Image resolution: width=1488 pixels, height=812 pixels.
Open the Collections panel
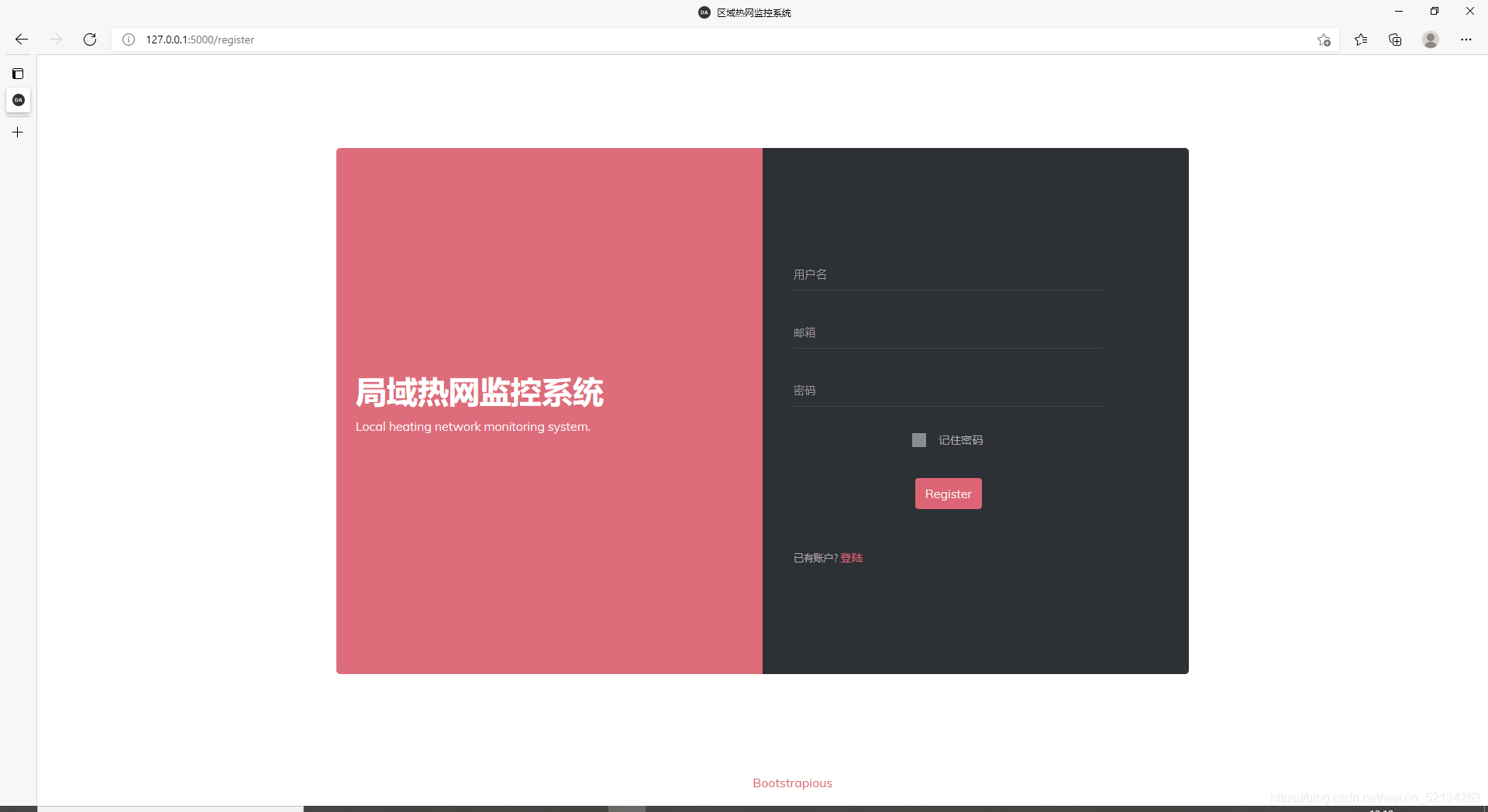coord(1395,40)
